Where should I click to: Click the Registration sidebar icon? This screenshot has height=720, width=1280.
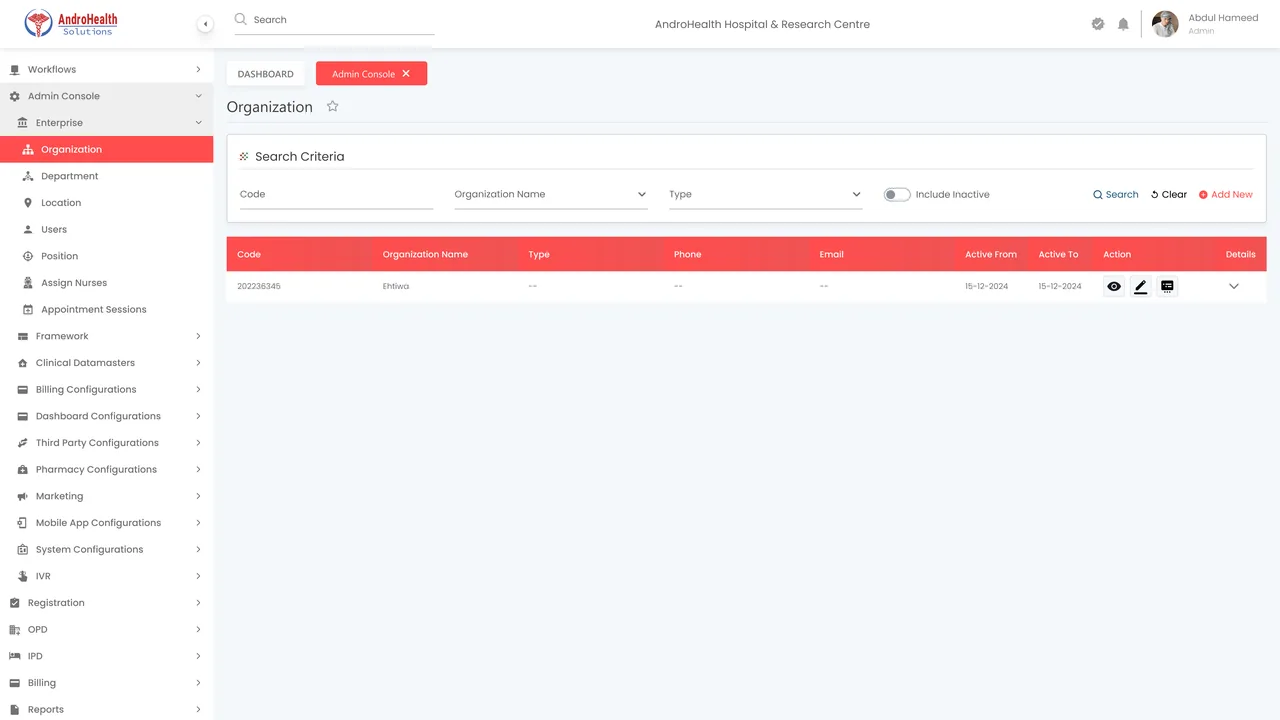point(15,603)
